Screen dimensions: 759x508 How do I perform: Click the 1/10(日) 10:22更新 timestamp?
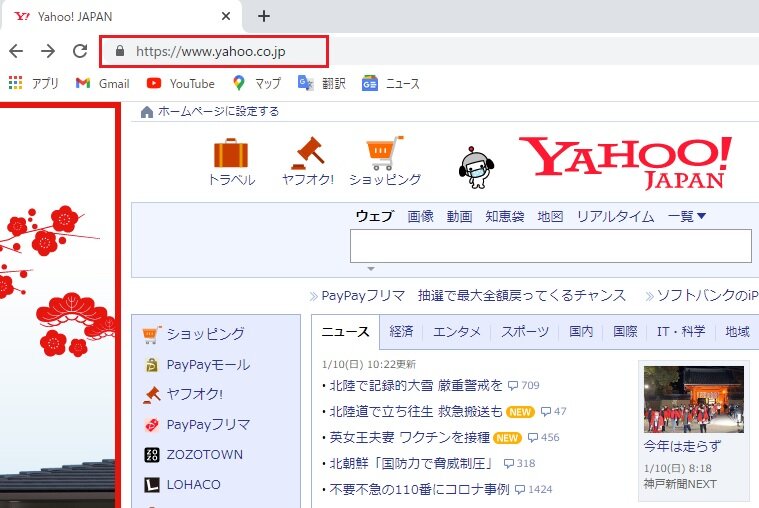tap(369, 364)
